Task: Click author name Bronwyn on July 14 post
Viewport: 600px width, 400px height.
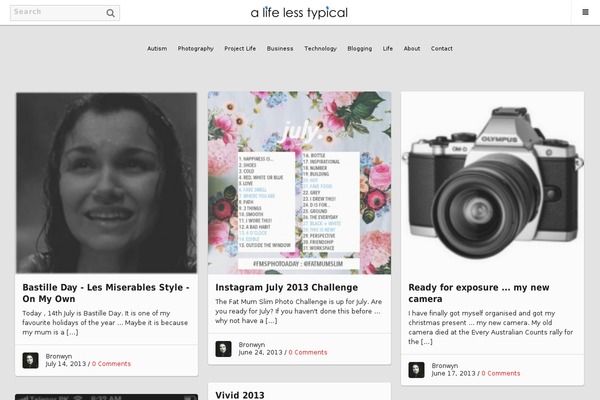Action: coord(59,356)
